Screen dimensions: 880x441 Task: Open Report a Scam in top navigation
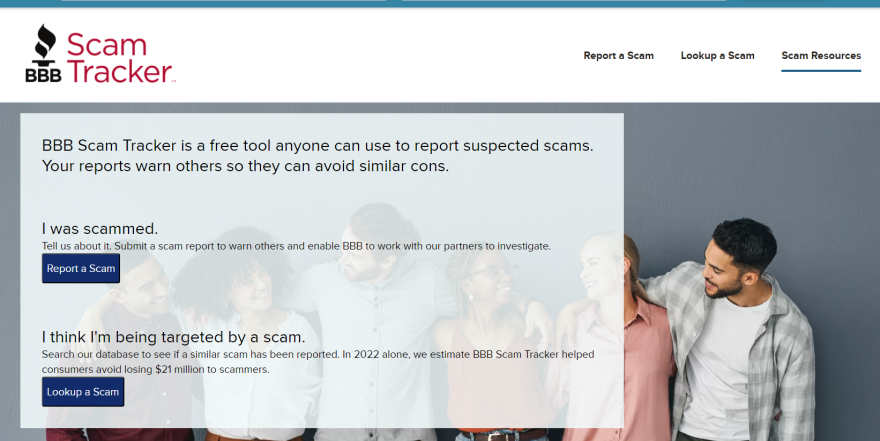click(x=618, y=56)
